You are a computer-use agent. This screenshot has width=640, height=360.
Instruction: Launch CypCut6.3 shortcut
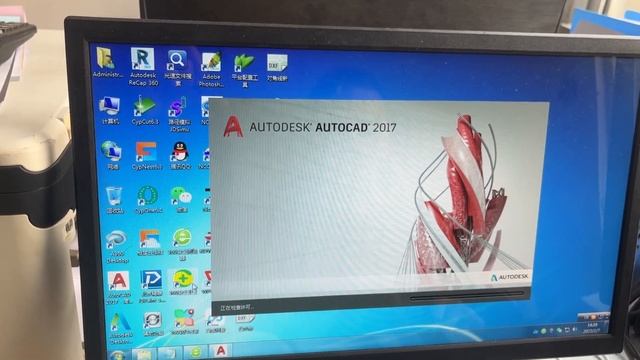pyautogui.click(x=144, y=110)
